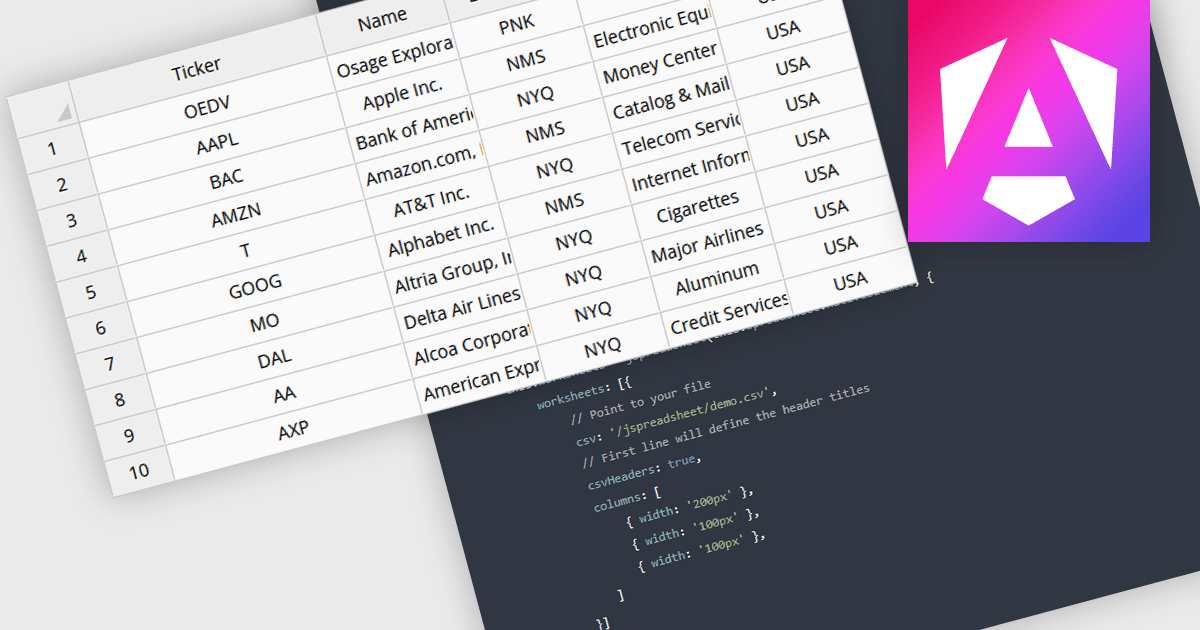The image size is (1200, 630).
Task: Click the NYQ cell in American Express row
Action: coord(603,347)
